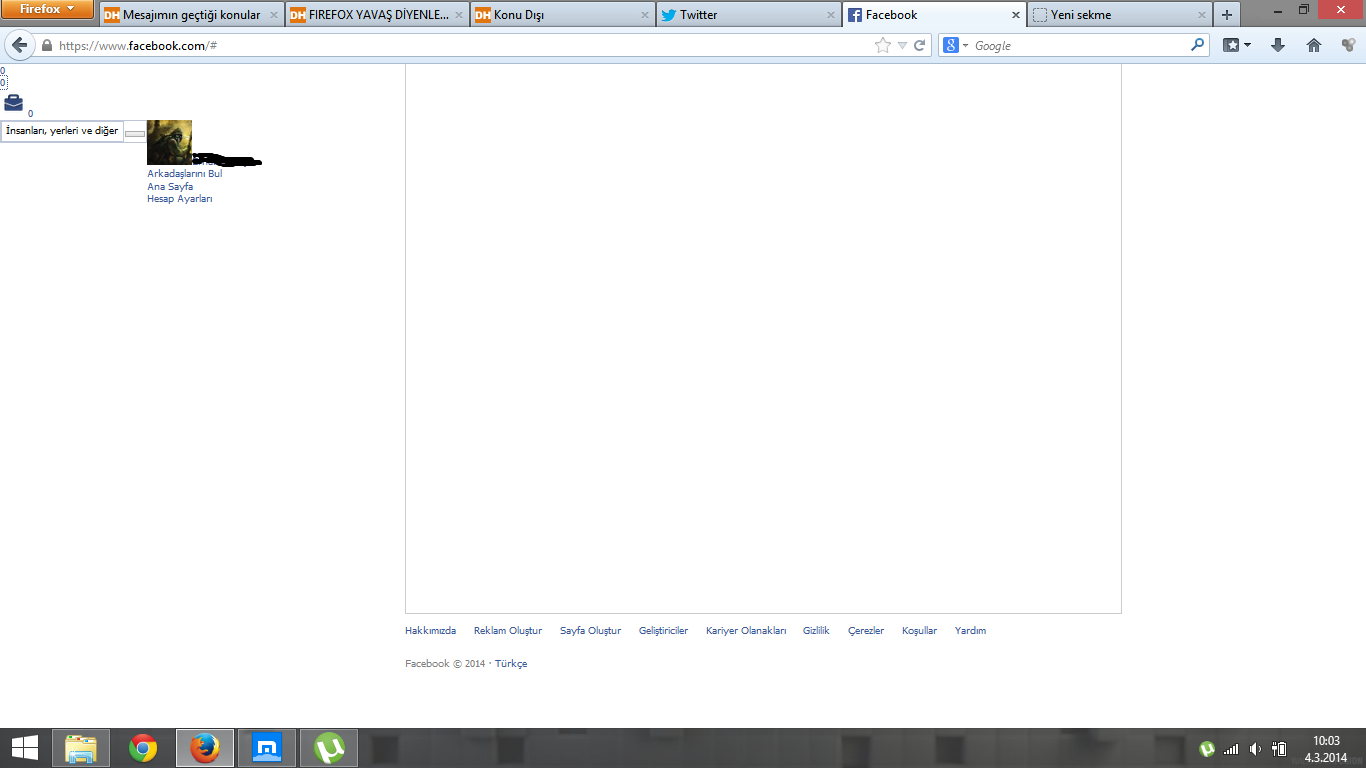Open the Hakkımızda footer link
Viewport: 1366px width, 768px height.
coord(430,631)
